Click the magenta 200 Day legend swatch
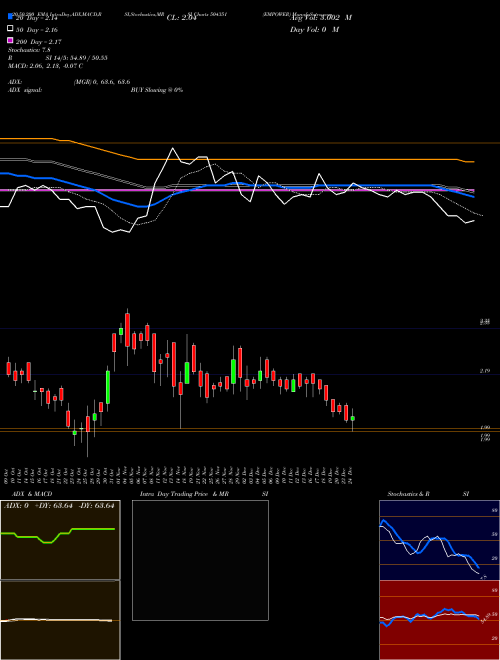Viewport: 500px width, 660px height. pos(10,40)
